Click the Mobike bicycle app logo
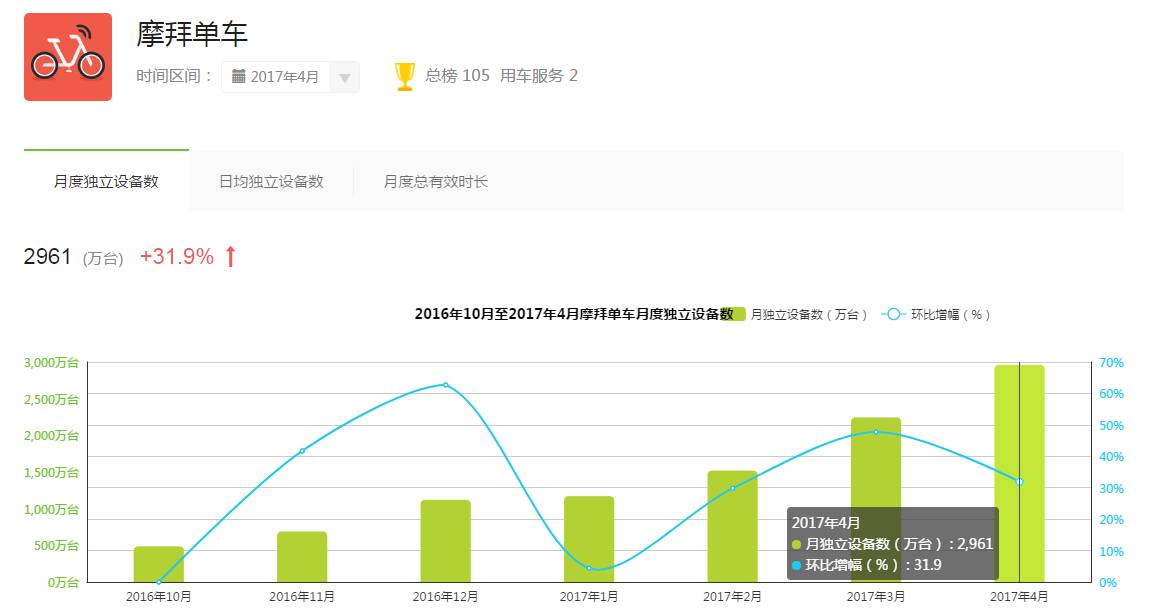Viewport: 1153px width, 610px height. click(68, 57)
